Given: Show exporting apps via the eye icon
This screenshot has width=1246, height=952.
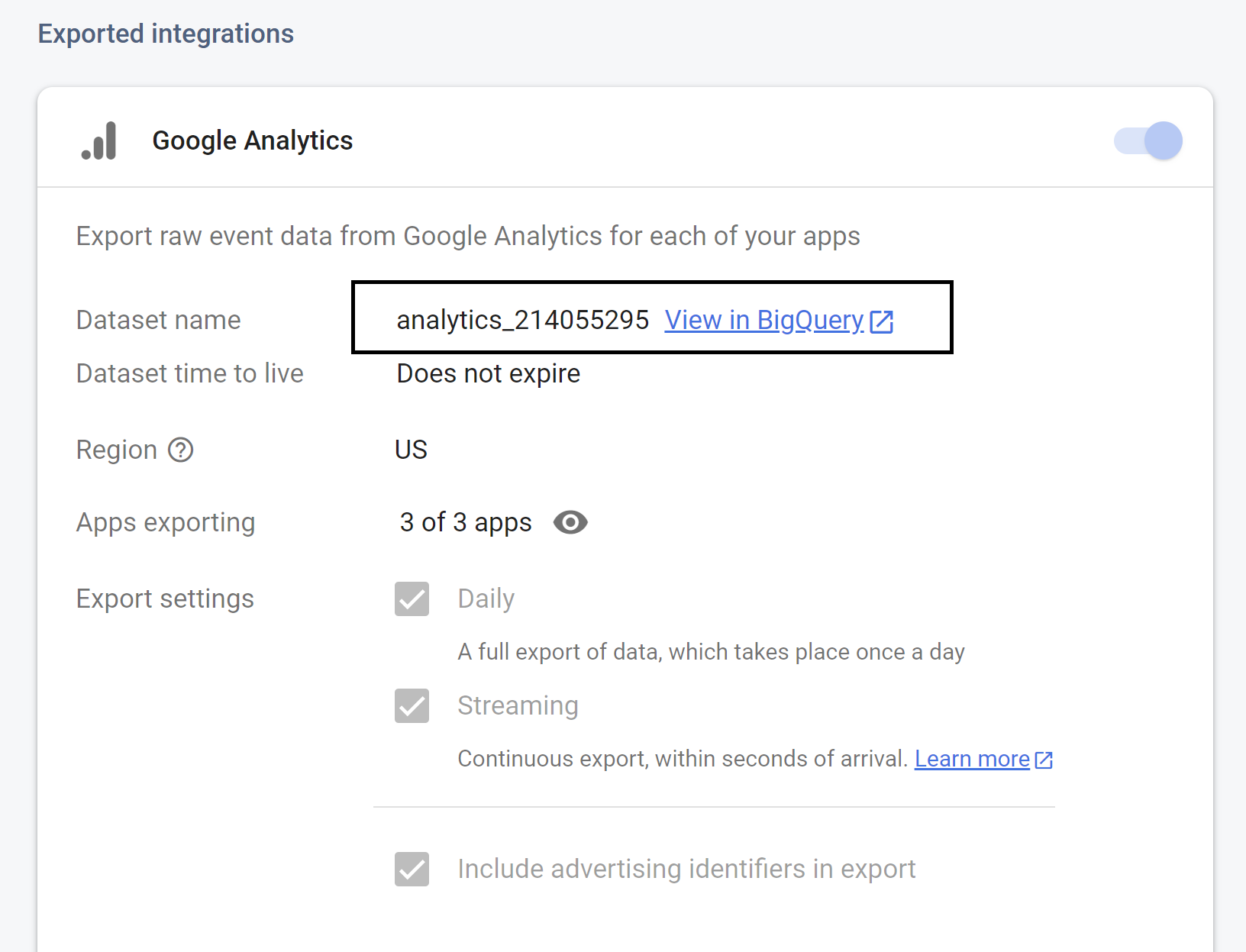Looking at the screenshot, I should pos(570,523).
